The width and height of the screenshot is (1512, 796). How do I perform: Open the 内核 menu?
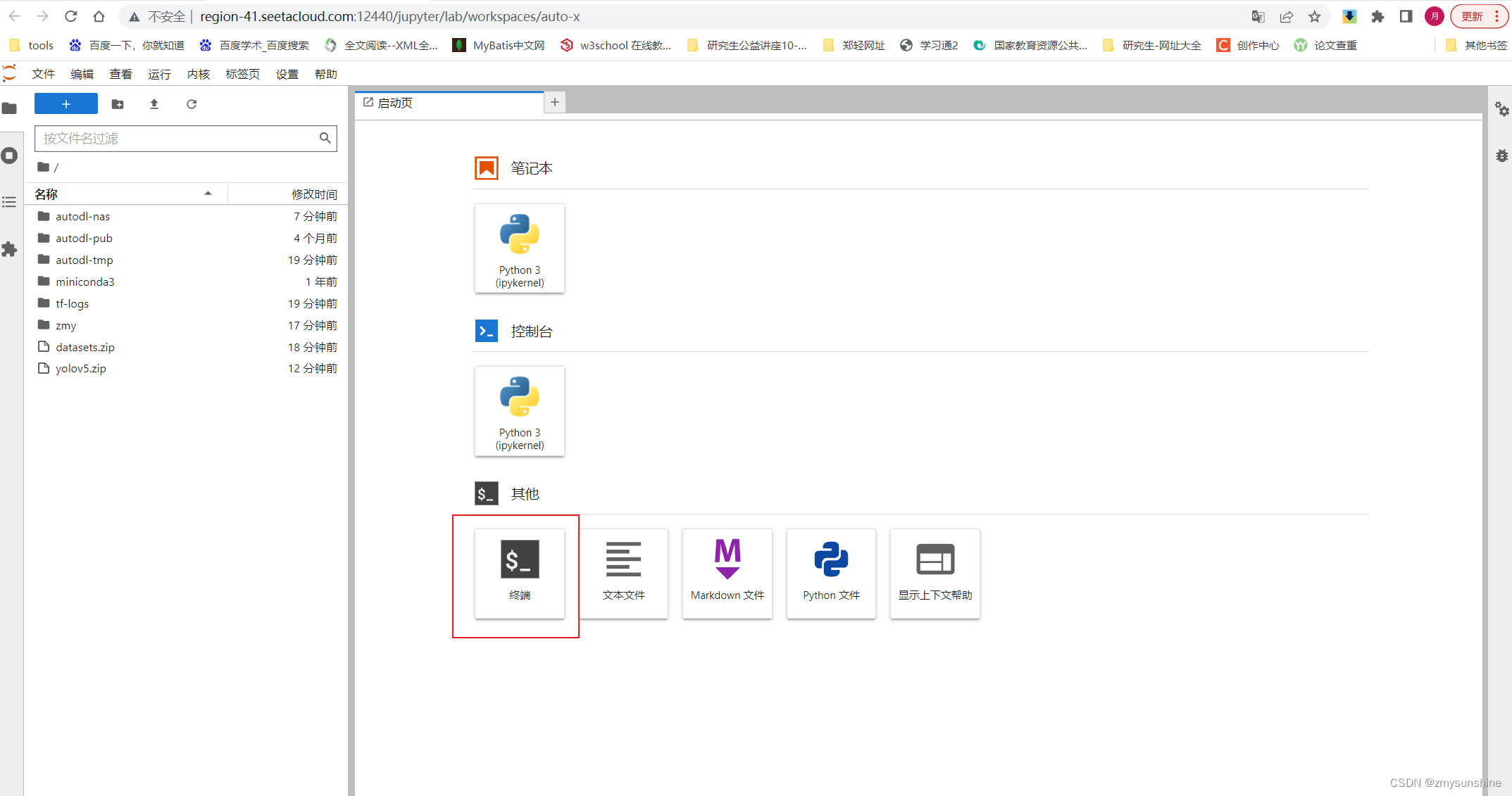point(198,74)
